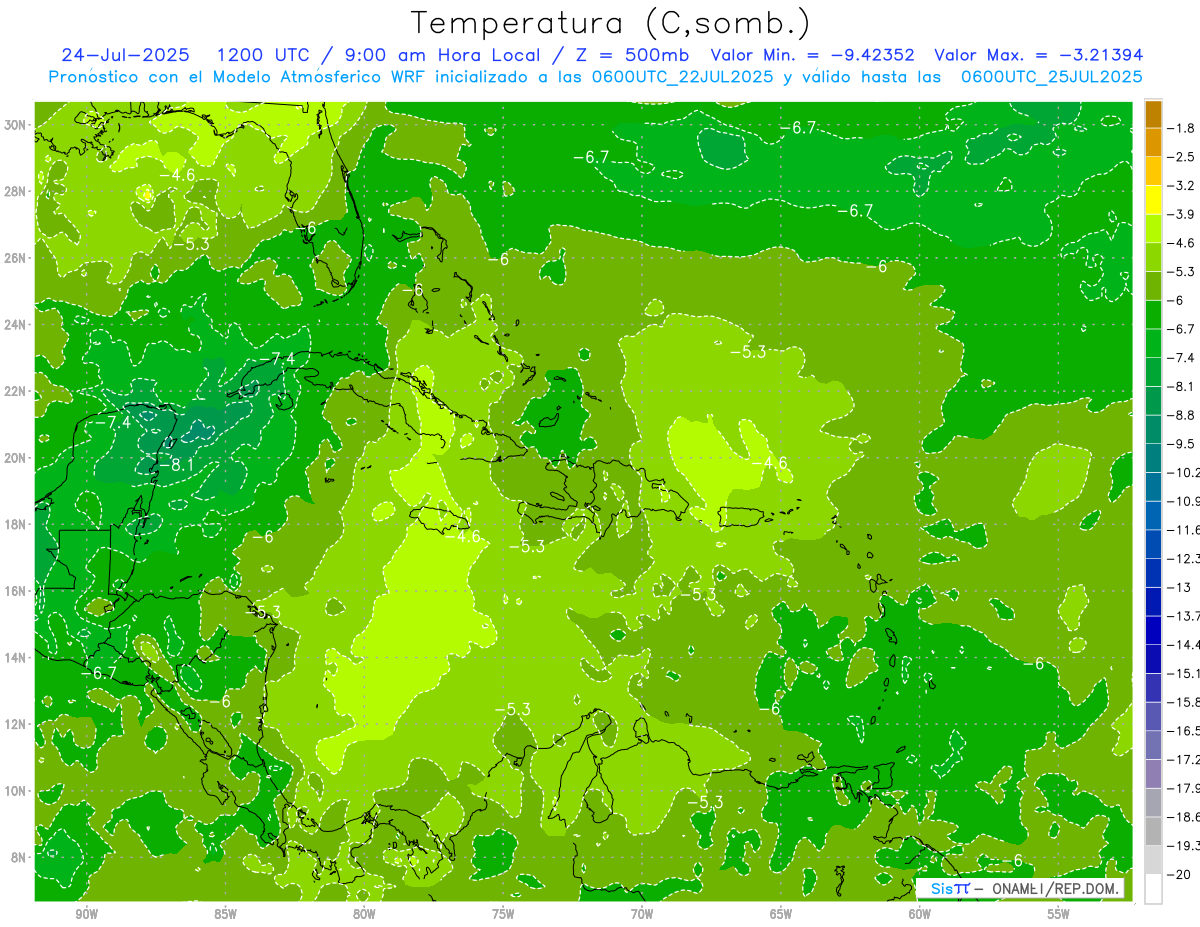Screen dimensions: 1200x927
Task: Click the blue swatch between -13 and -13.7
Action: (x=1153, y=601)
